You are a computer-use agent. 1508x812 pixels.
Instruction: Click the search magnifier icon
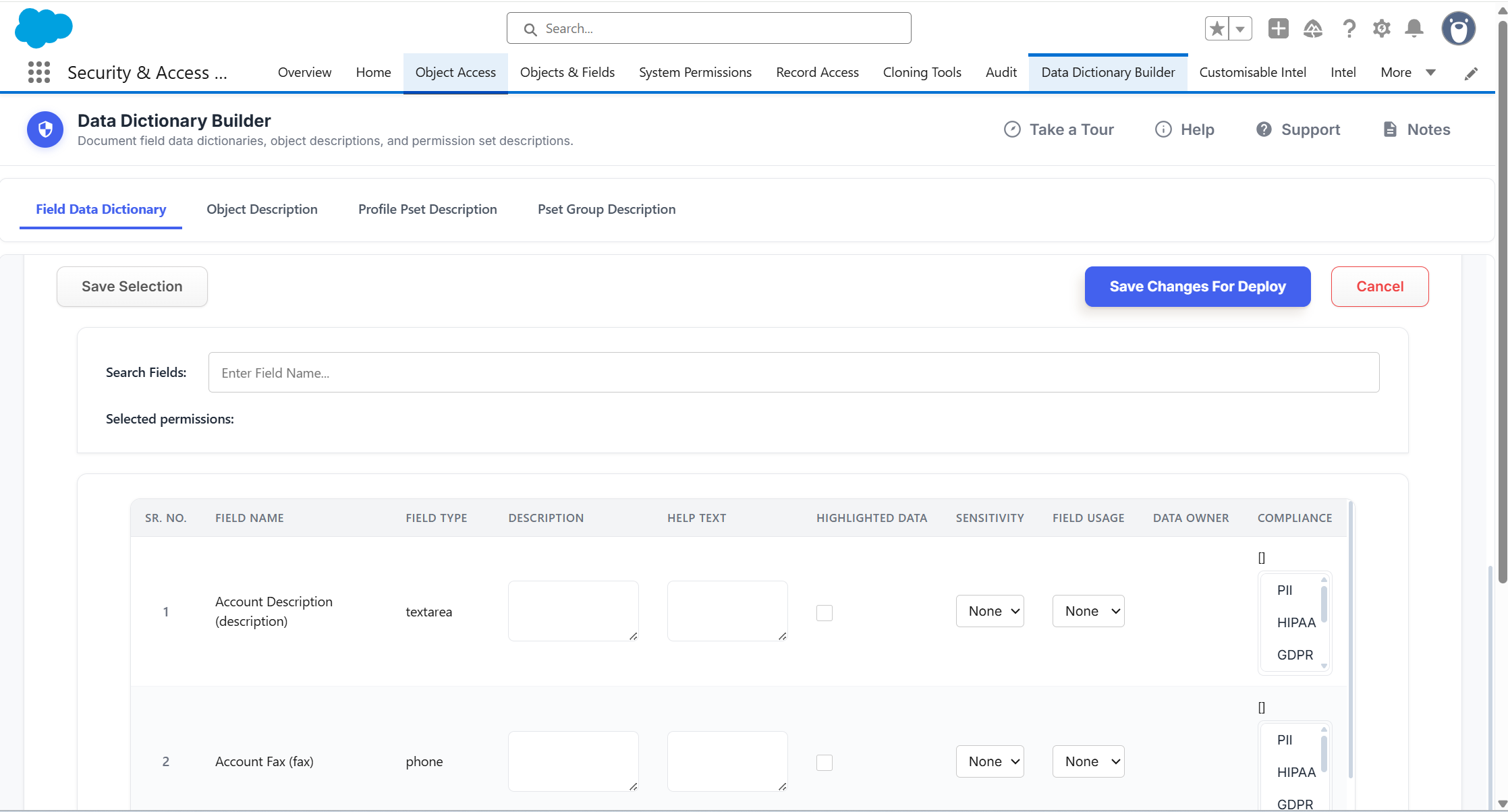[x=530, y=29]
